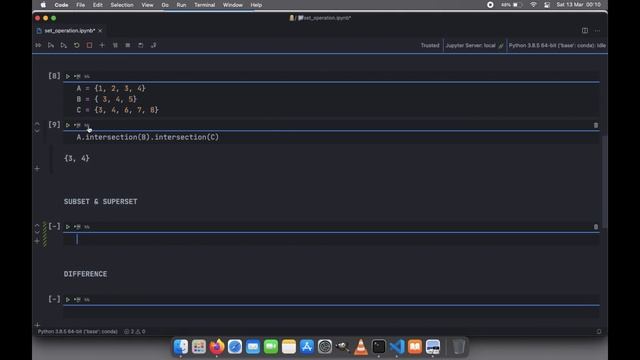The width and height of the screenshot is (640, 360).
Task: Open the Terminal menu
Action: (204, 5)
